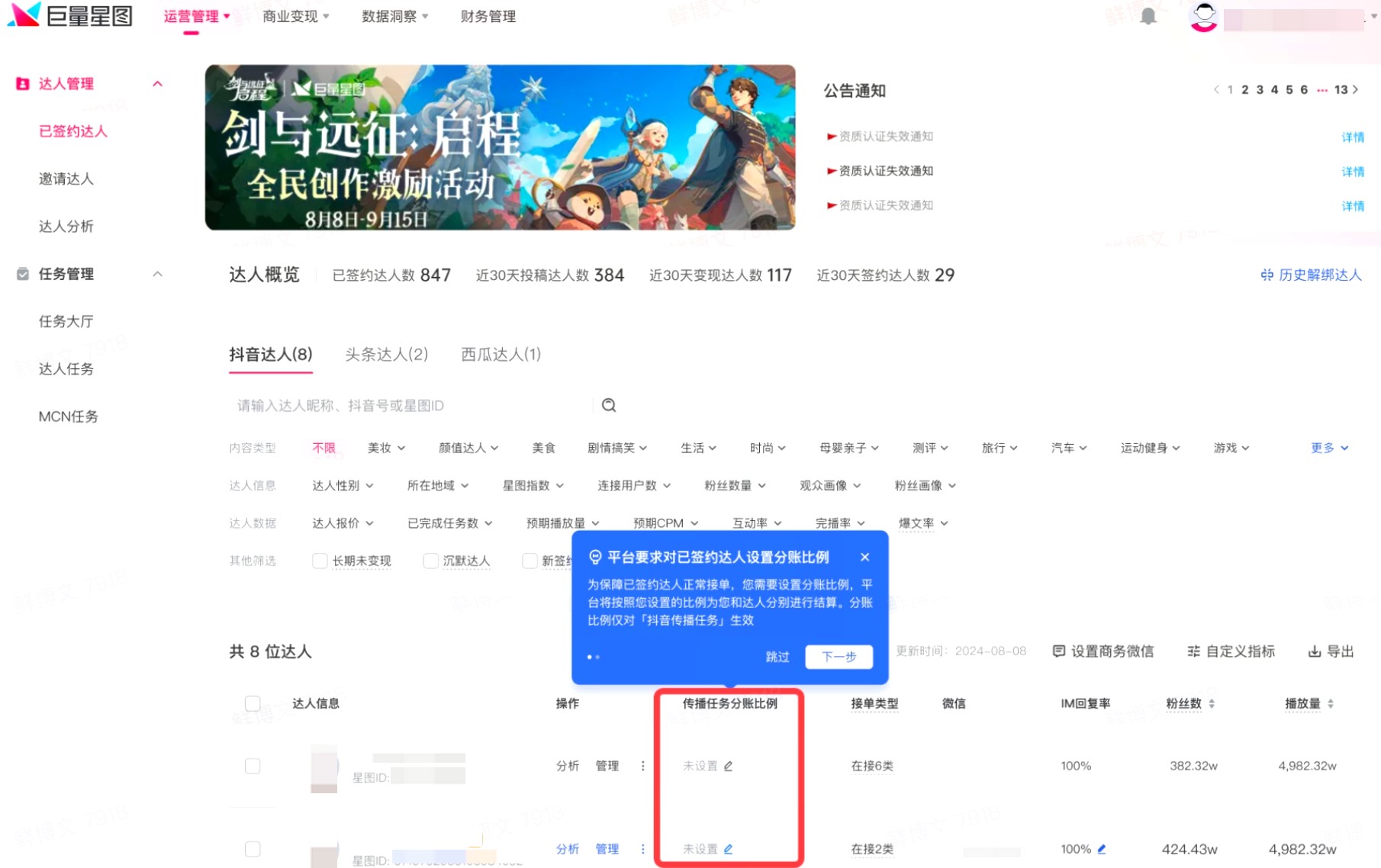
Task: Open 任务大厅 in the sidebar
Action: click(66, 322)
